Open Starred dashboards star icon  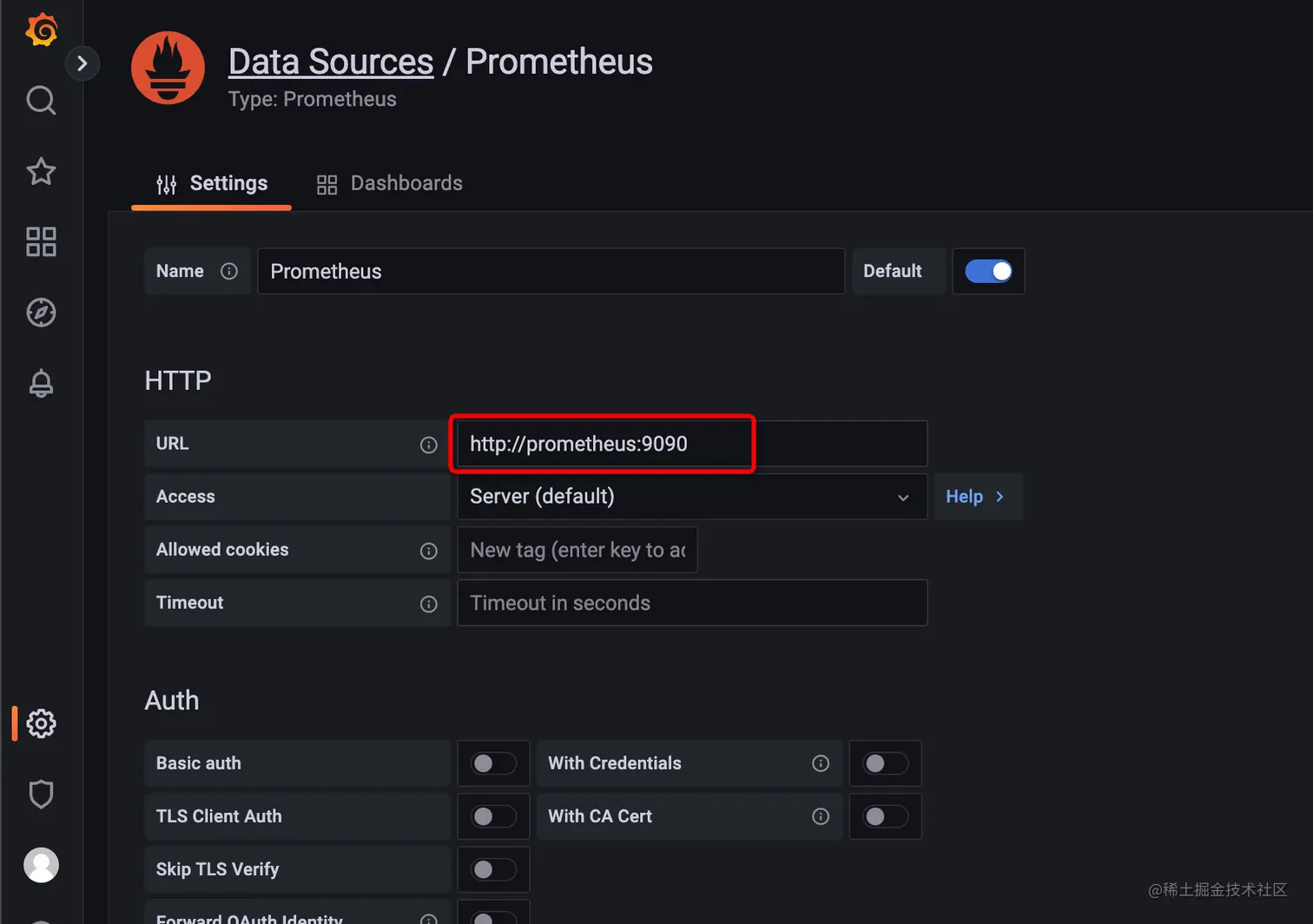point(41,171)
